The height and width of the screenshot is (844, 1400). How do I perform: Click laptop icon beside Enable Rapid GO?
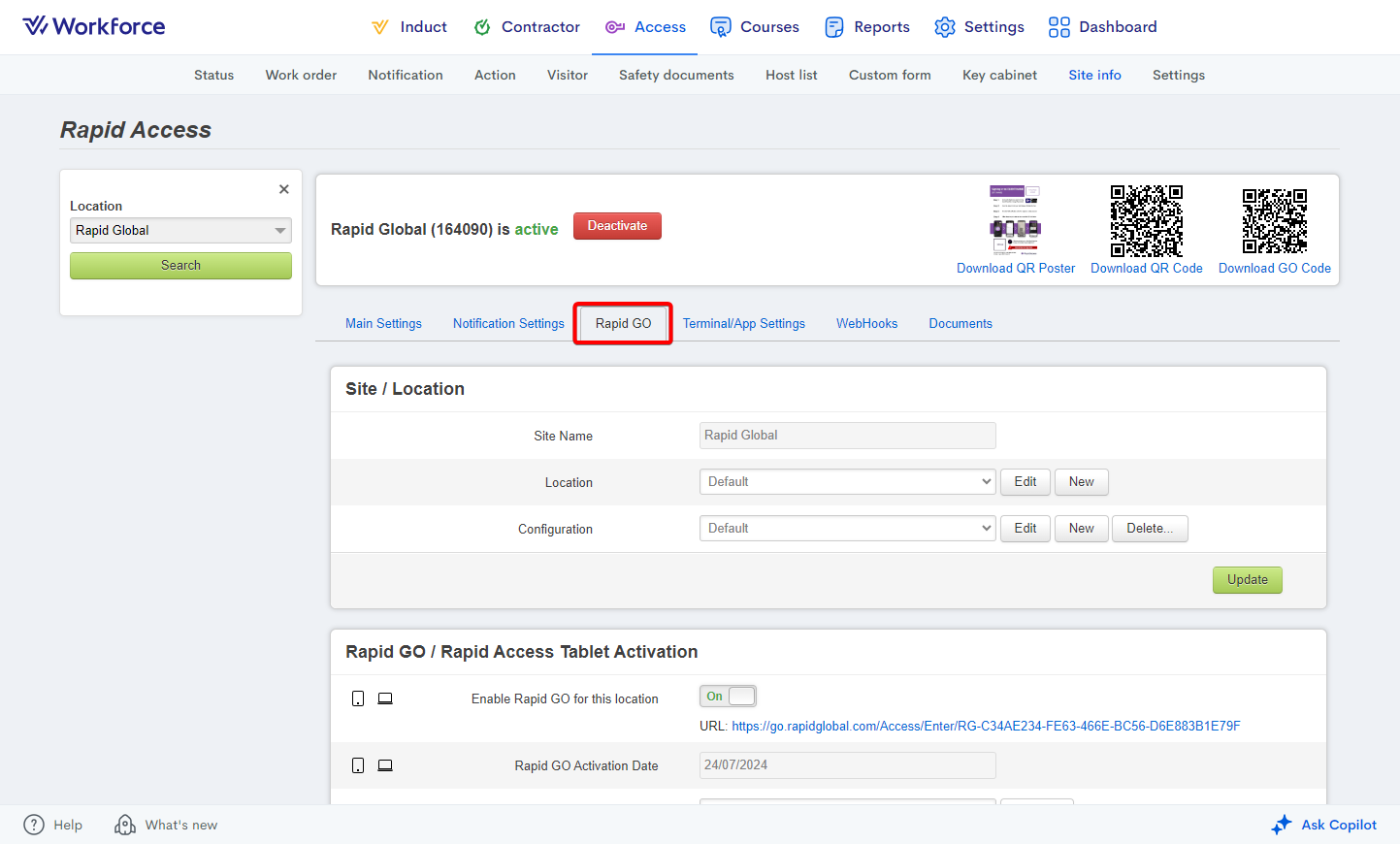[x=385, y=698]
